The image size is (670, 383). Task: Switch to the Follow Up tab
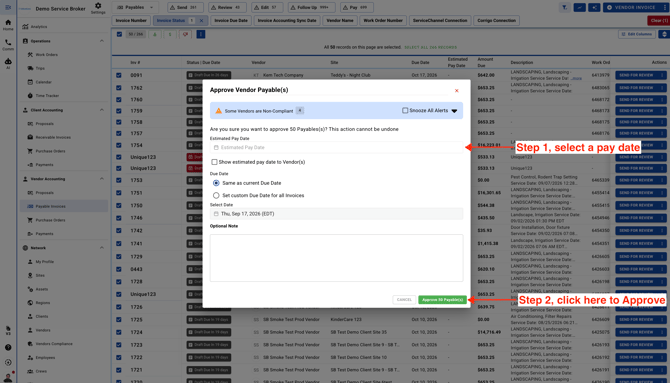click(311, 7)
